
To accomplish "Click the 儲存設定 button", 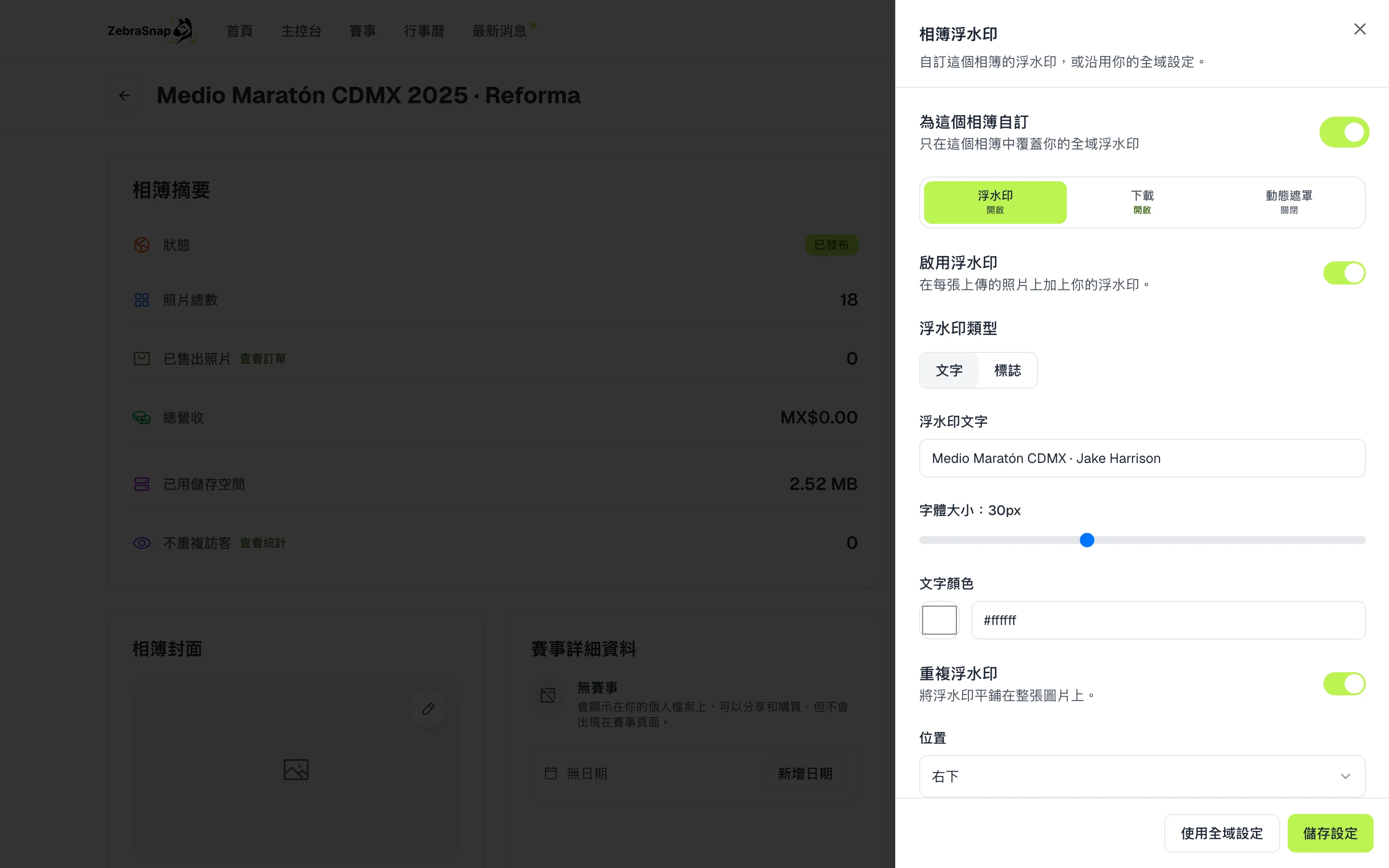I will coord(1330,833).
